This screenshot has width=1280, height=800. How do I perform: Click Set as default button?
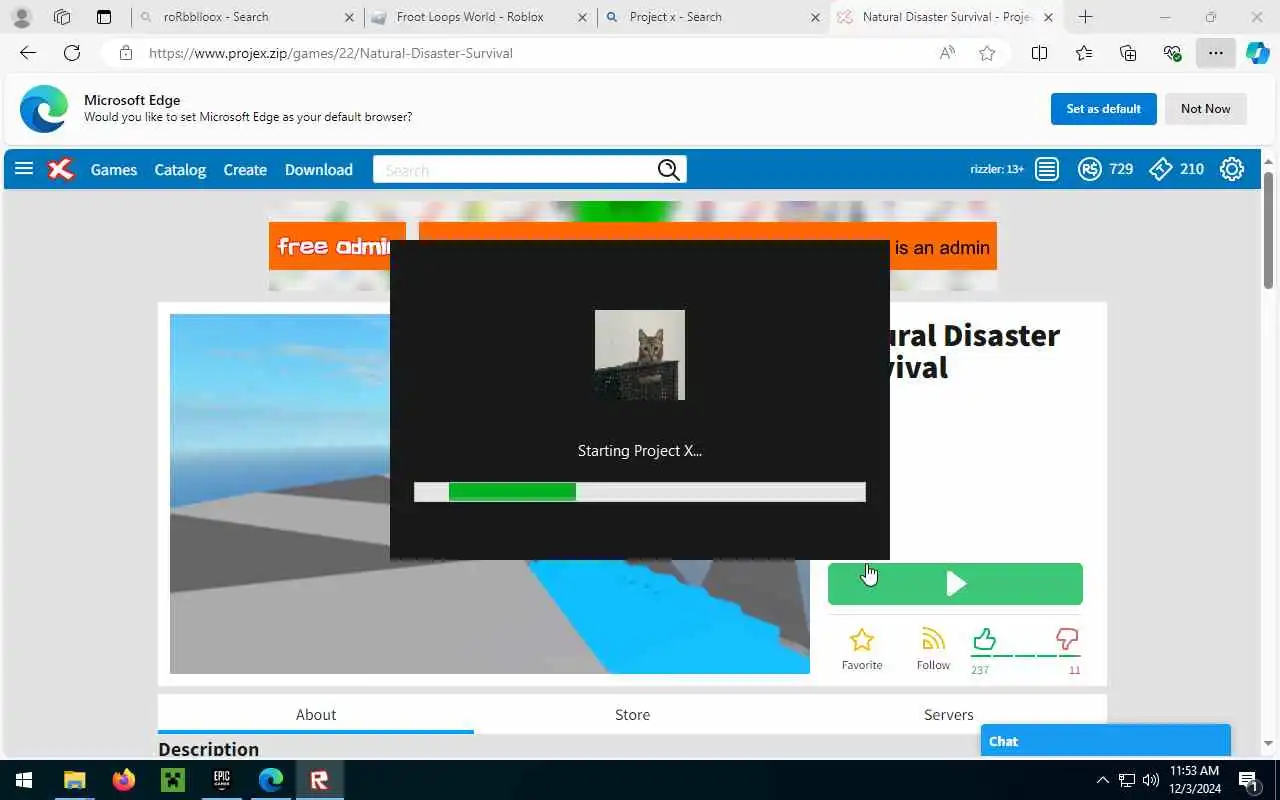click(x=1104, y=109)
